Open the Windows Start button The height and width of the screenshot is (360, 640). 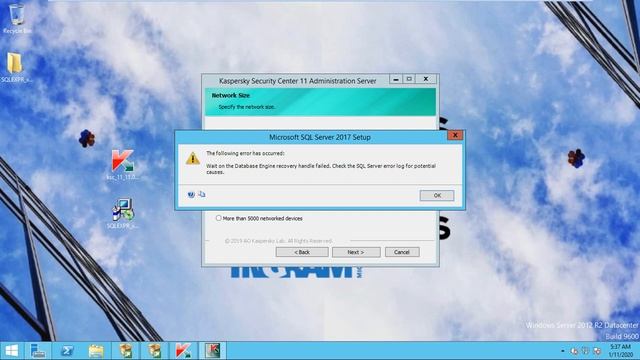pos(11,351)
